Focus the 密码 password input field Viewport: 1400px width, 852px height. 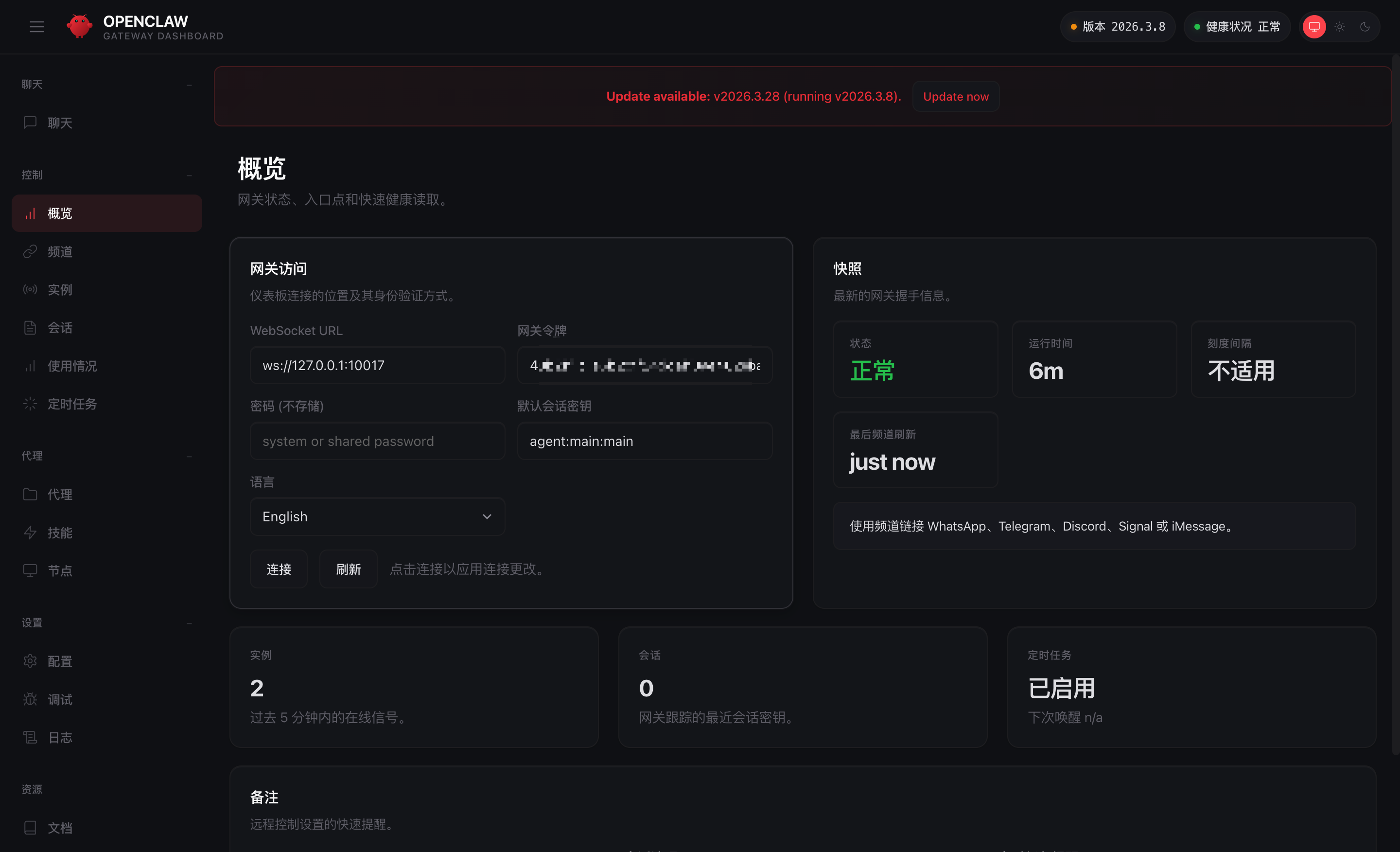[377, 441]
